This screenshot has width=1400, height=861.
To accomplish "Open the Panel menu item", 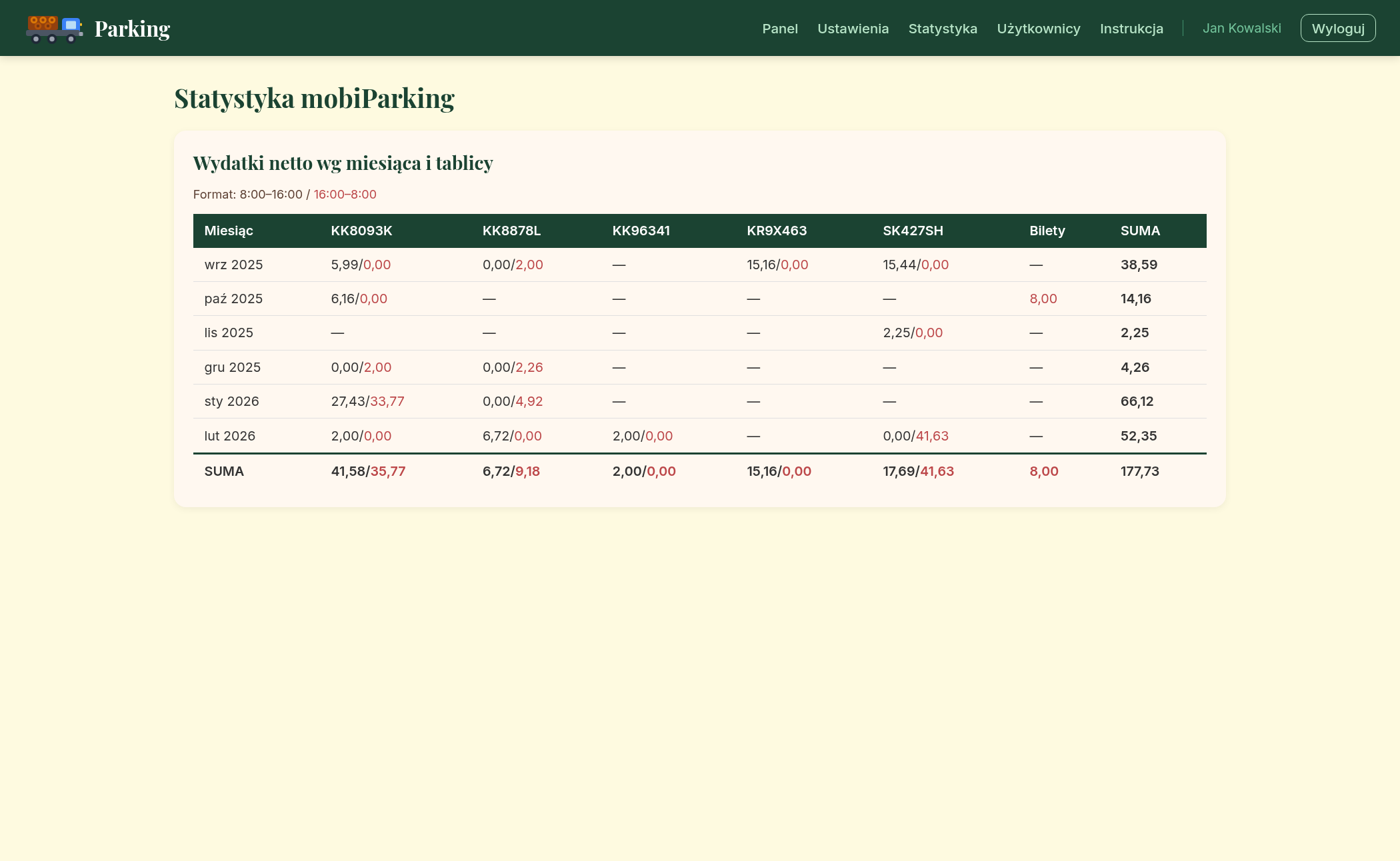I will (x=779, y=29).
